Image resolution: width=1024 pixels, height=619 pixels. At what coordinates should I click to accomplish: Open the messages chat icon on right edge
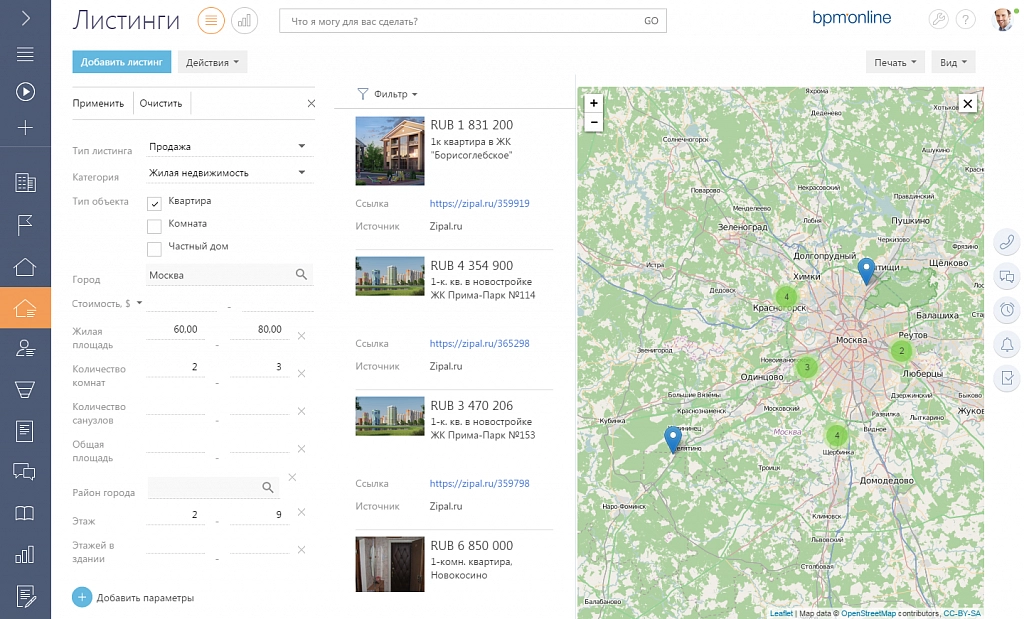coord(1008,277)
